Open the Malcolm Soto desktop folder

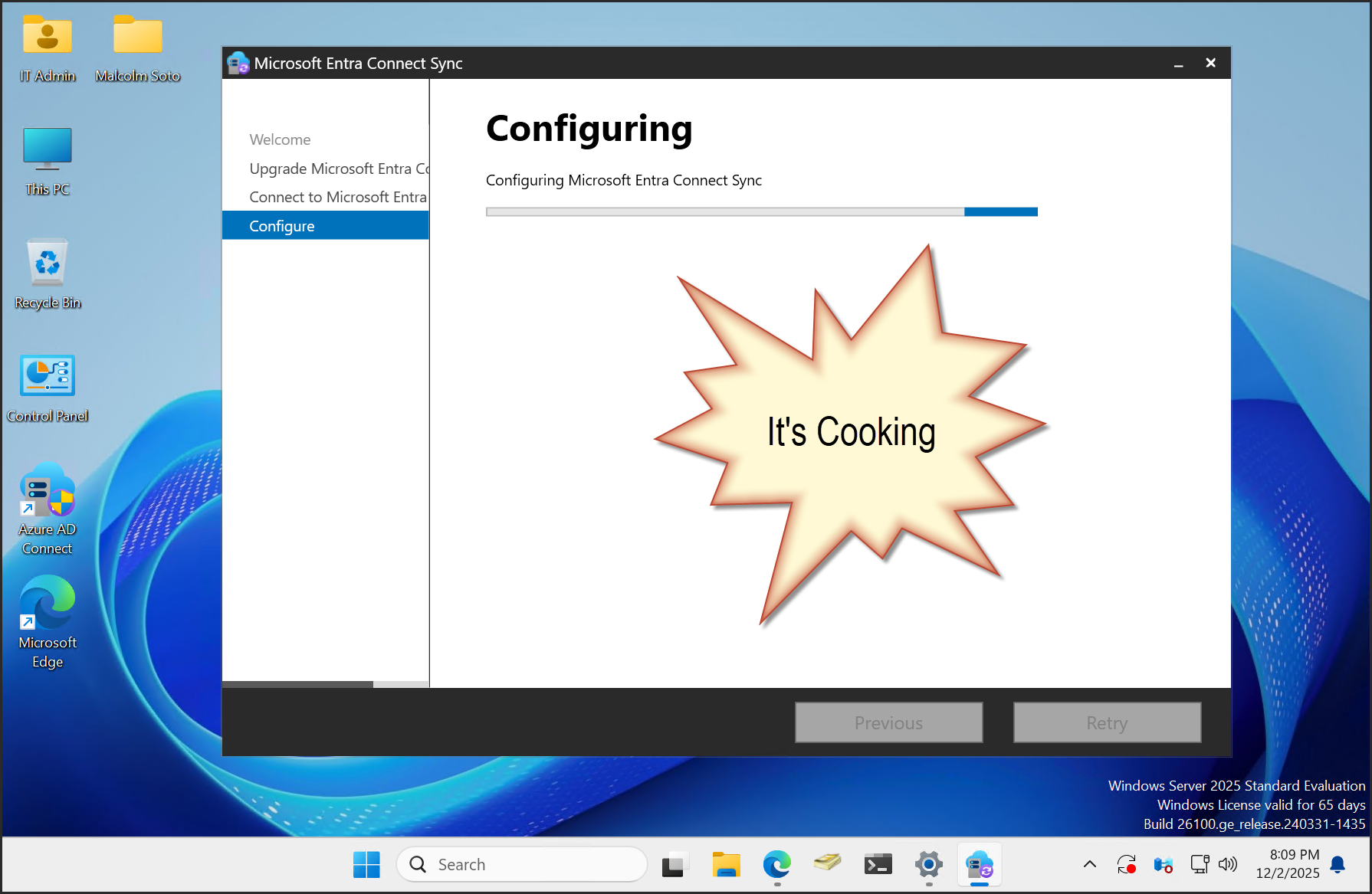point(138,37)
